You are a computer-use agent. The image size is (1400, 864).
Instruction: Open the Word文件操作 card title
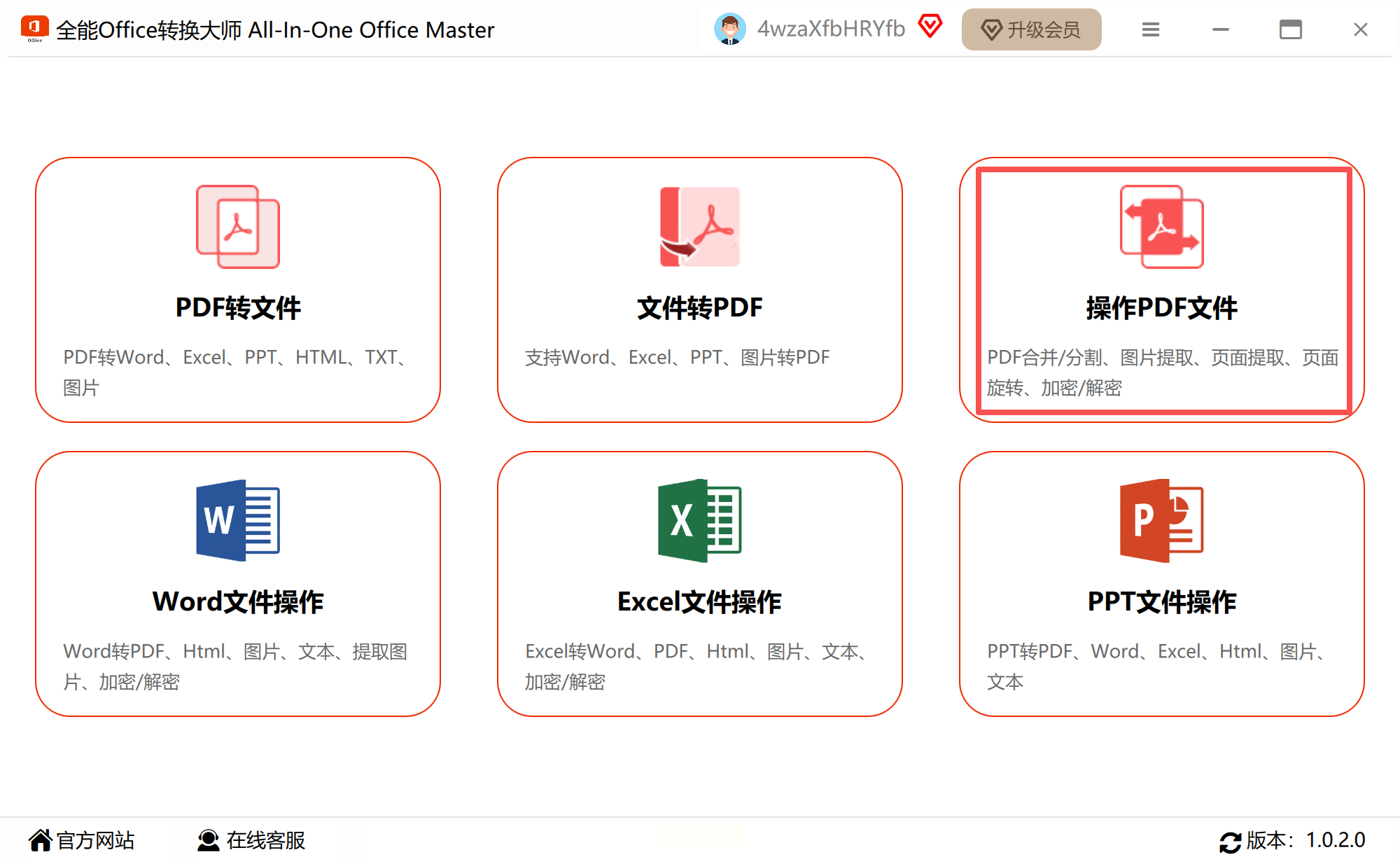point(238,602)
